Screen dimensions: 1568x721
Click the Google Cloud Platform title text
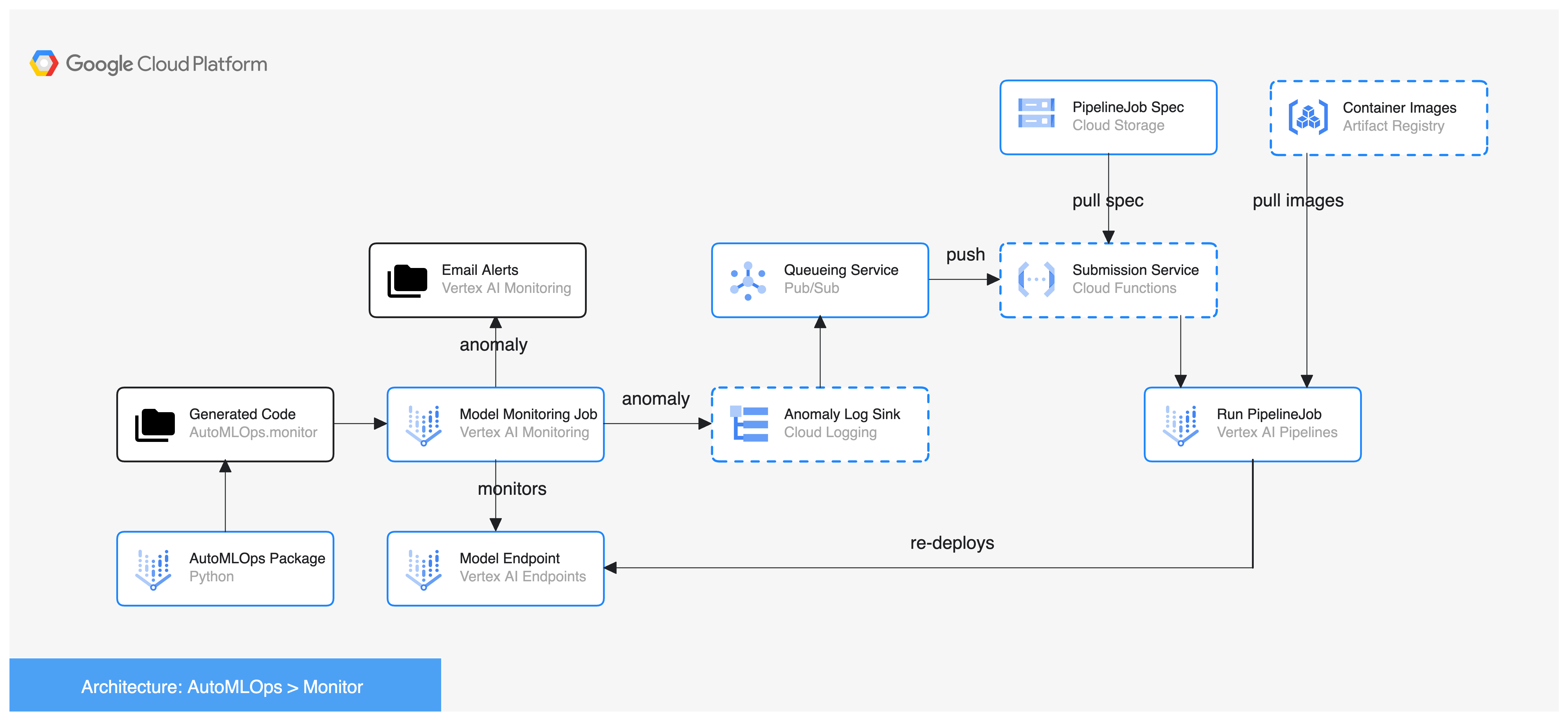pyautogui.click(x=166, y=64)
